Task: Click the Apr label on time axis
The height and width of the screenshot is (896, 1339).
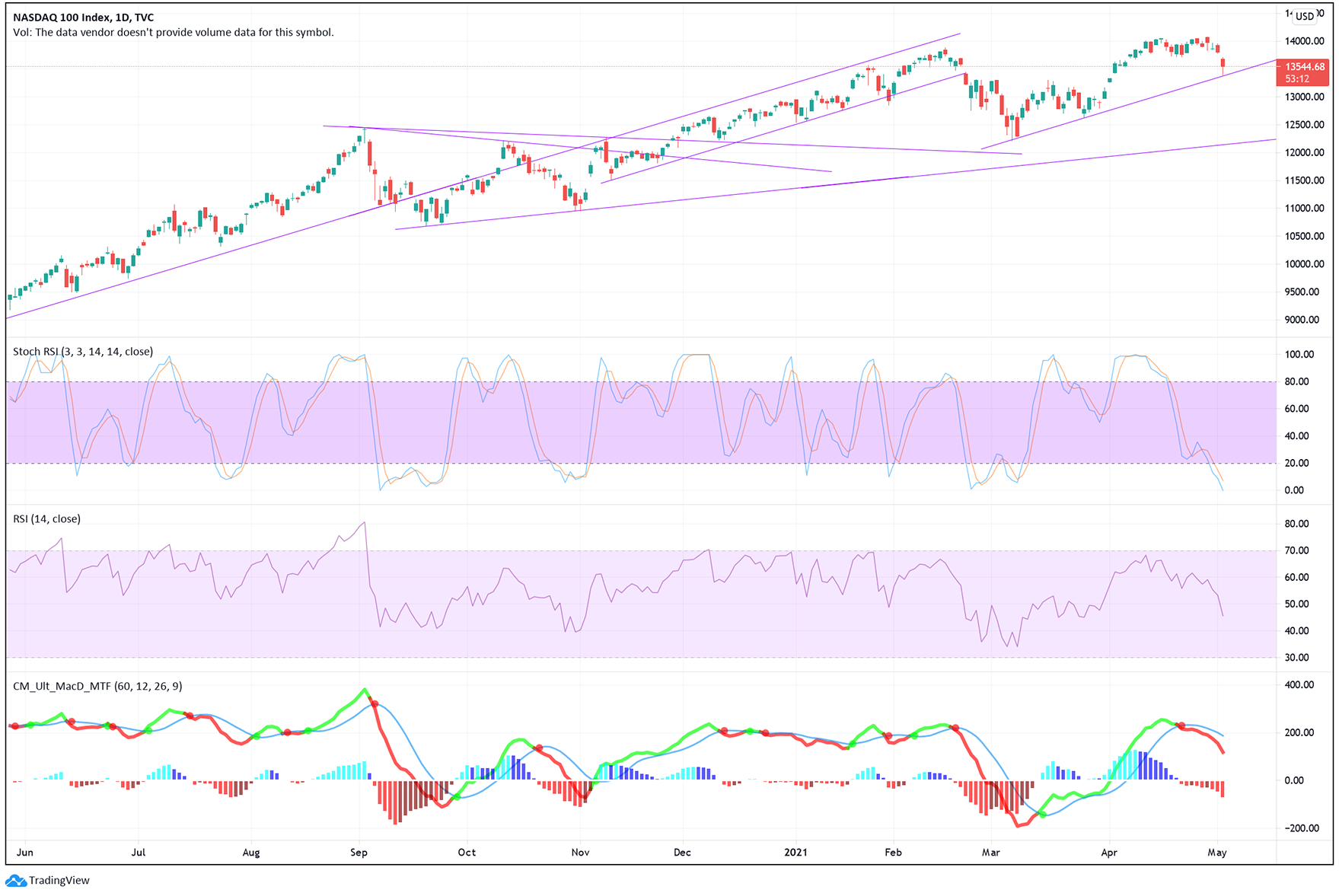Action: coord(1109,853)
